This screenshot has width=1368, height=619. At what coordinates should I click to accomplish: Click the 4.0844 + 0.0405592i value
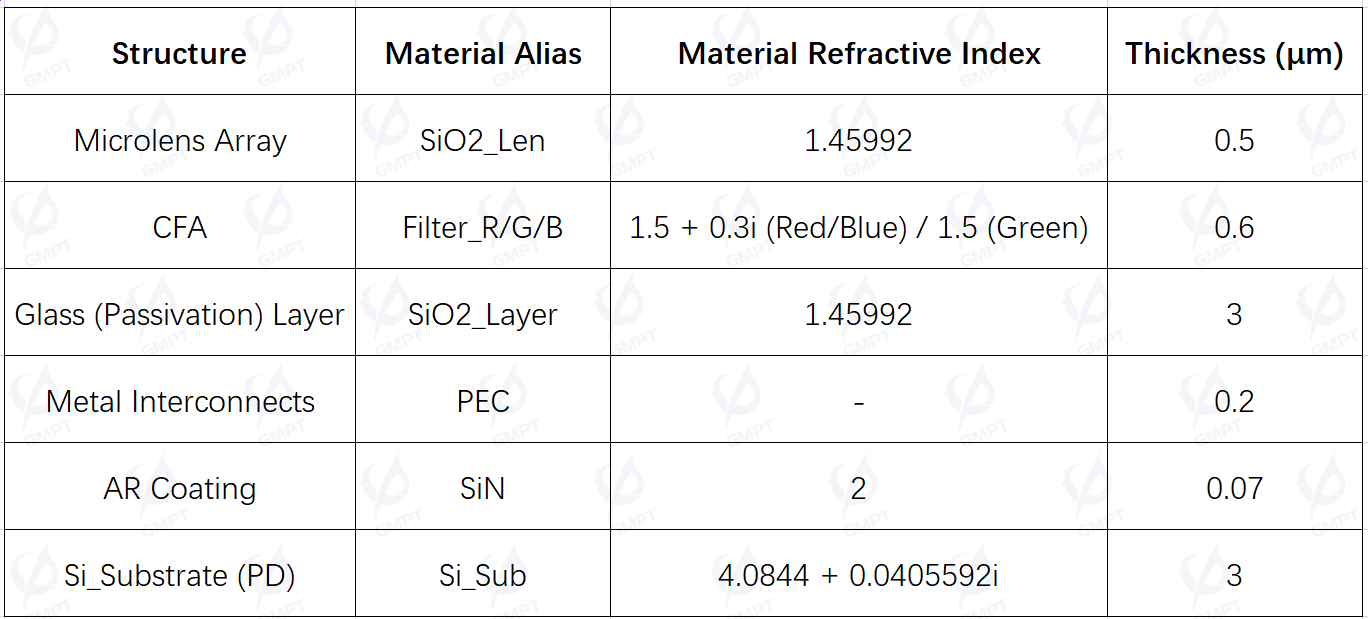click(x=859, y=575)
